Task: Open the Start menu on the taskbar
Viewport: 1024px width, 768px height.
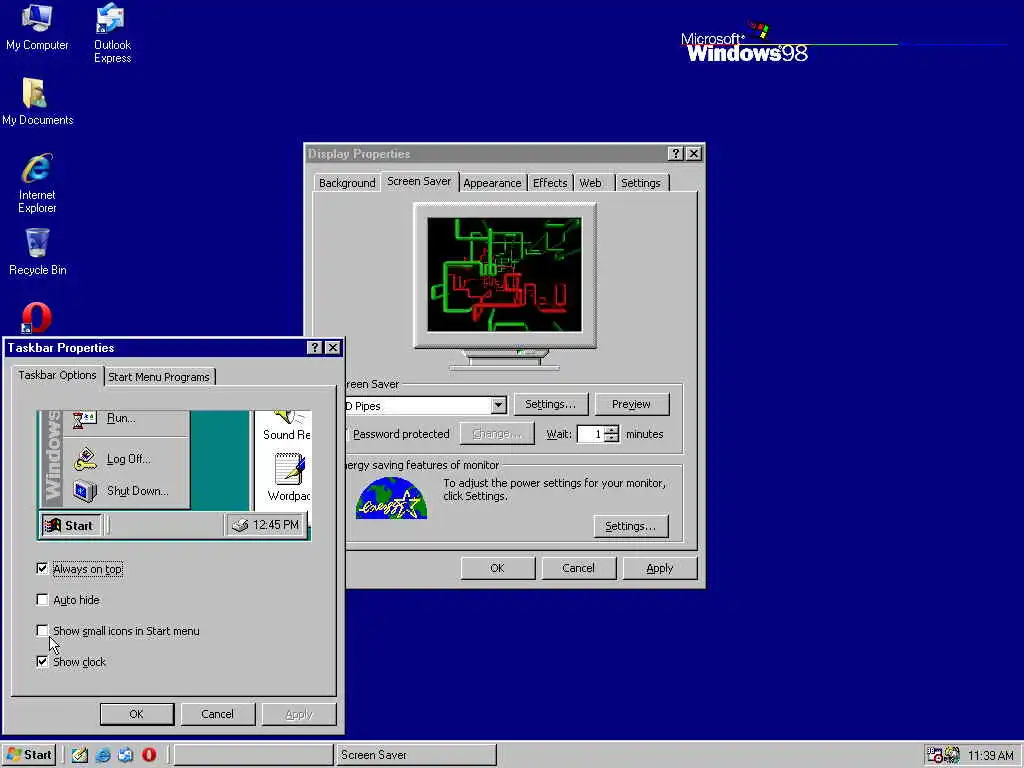Action: click(x=29, y=755)
